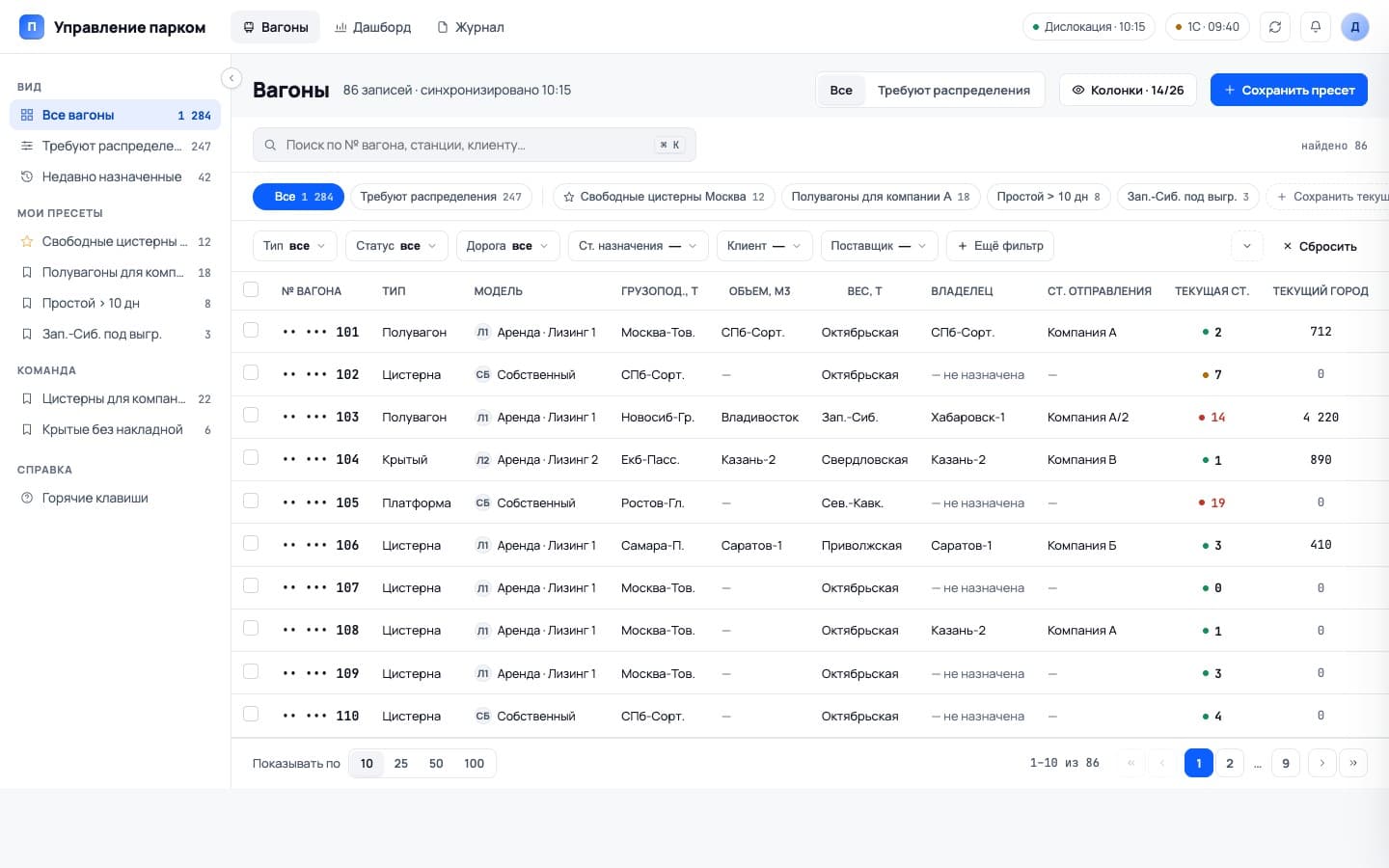Image resolution: width=1389 pixels, height=868 pixels.
Task: Expand the Ст. назначения filter
Action: pyautogui.click(x=639, y=246)
